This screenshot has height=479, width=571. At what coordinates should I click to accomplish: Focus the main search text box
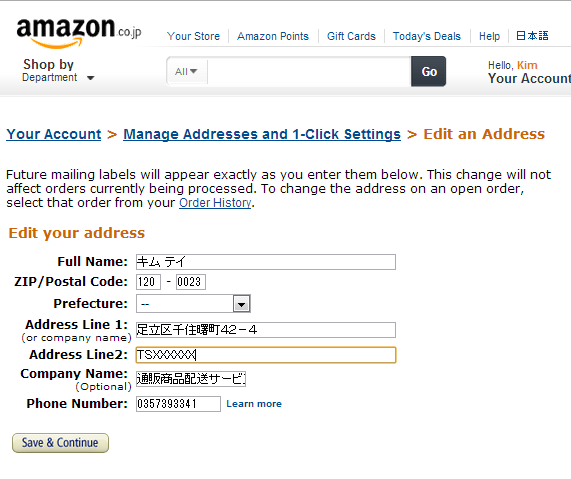[x=309, y=72]
